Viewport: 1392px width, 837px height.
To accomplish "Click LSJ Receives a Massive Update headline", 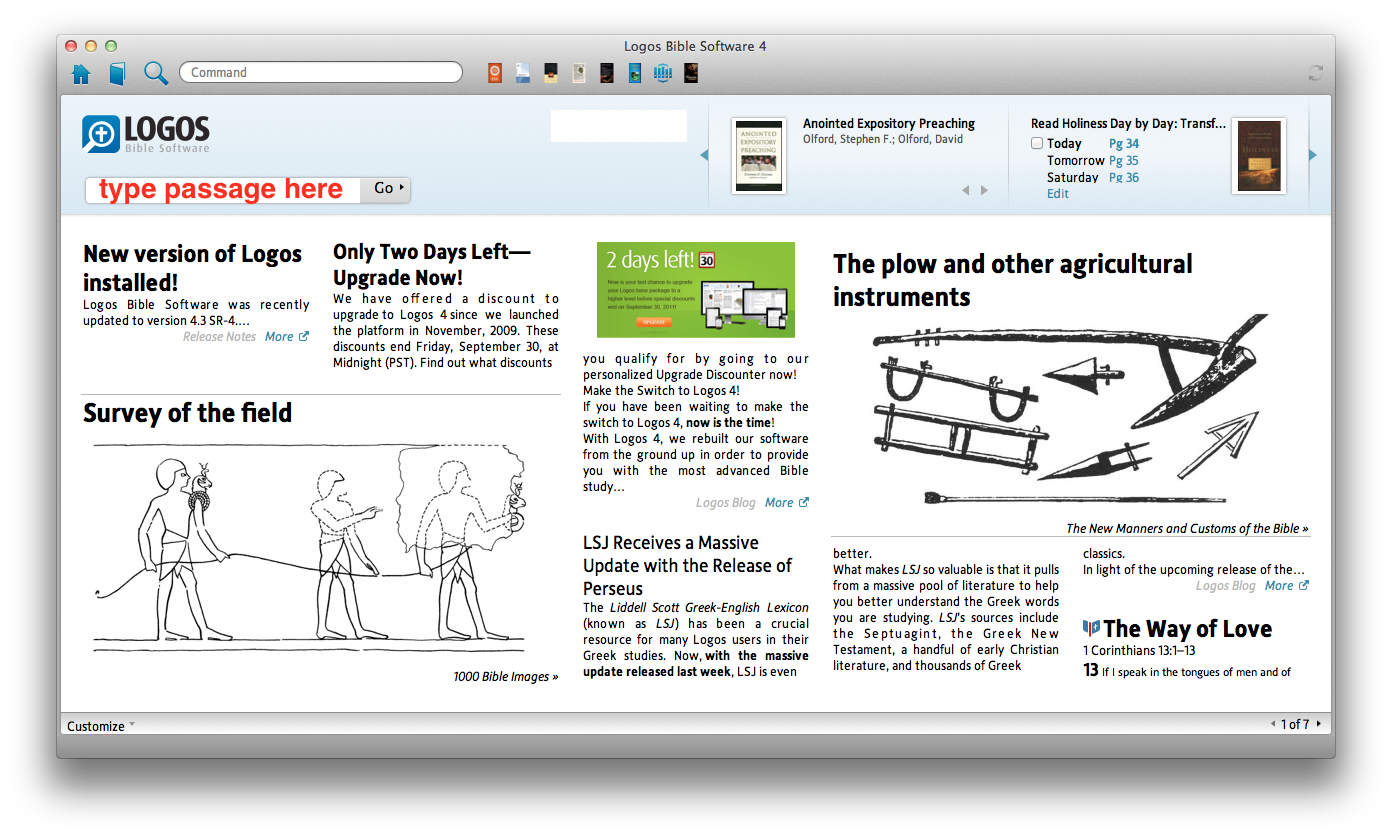I will click(x=688, y=566).
